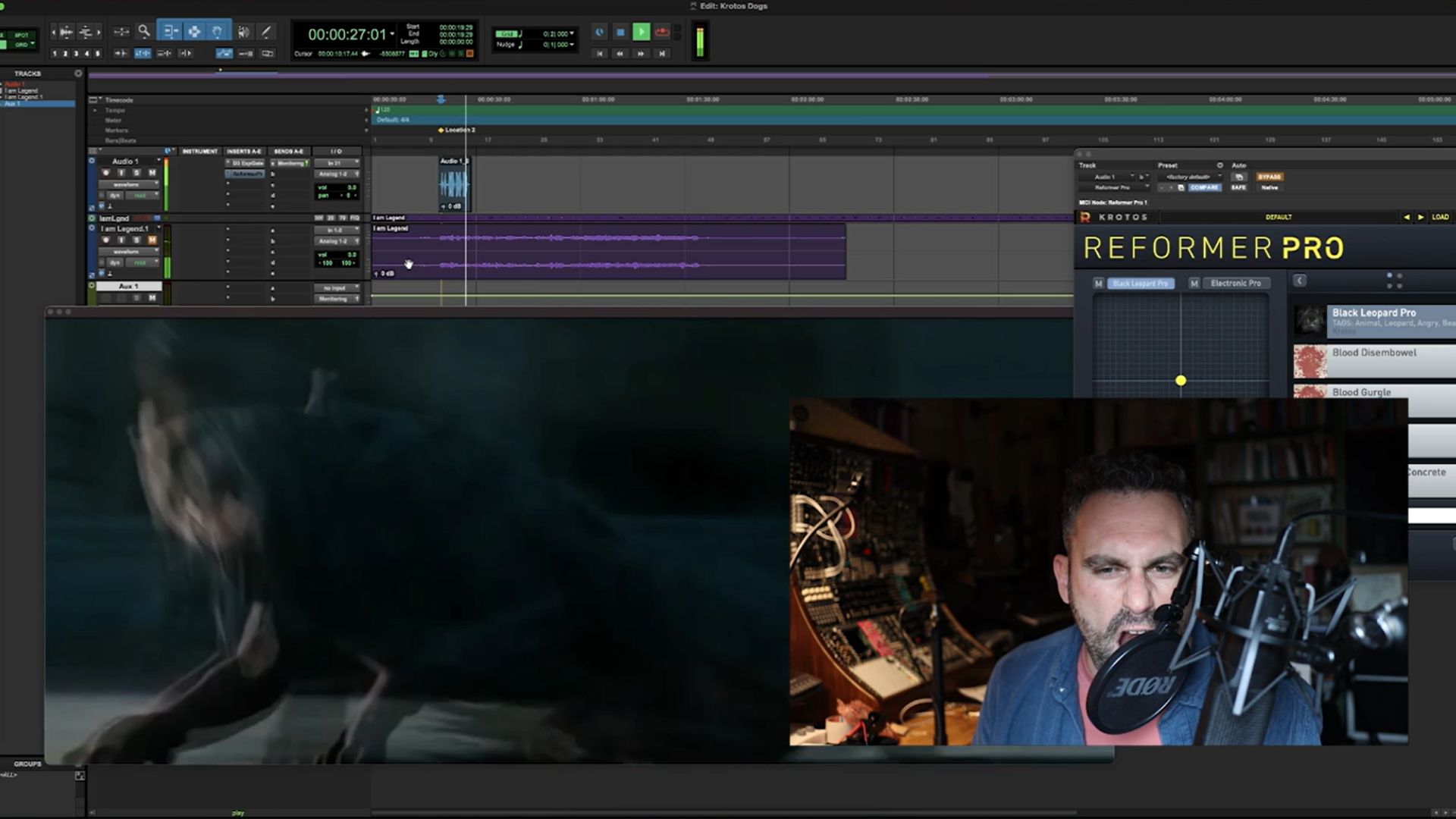
Task: Click the Rewind transport button
Action: coord(620,53)
